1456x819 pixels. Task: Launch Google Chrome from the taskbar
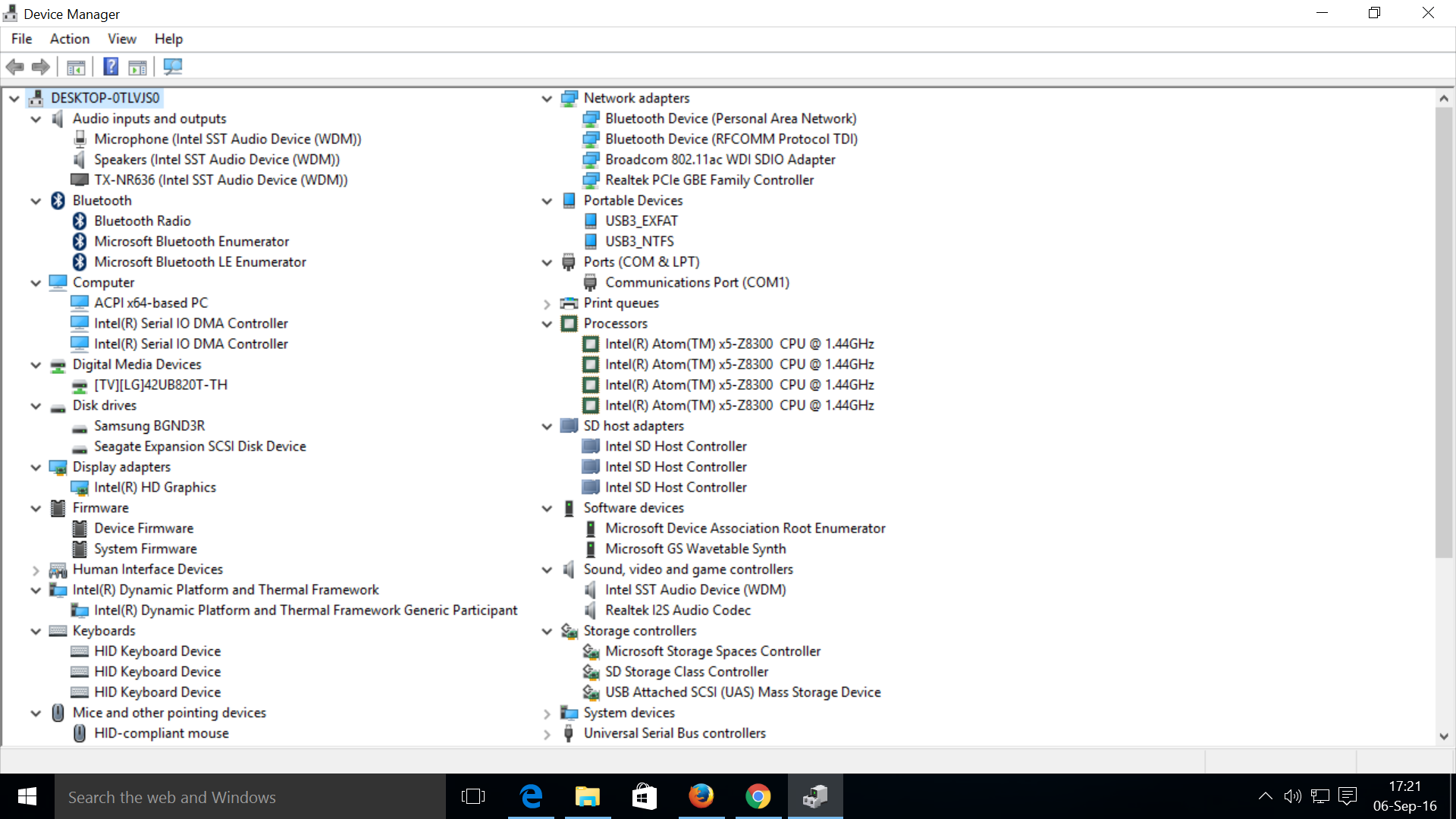(x=758, y=796)
